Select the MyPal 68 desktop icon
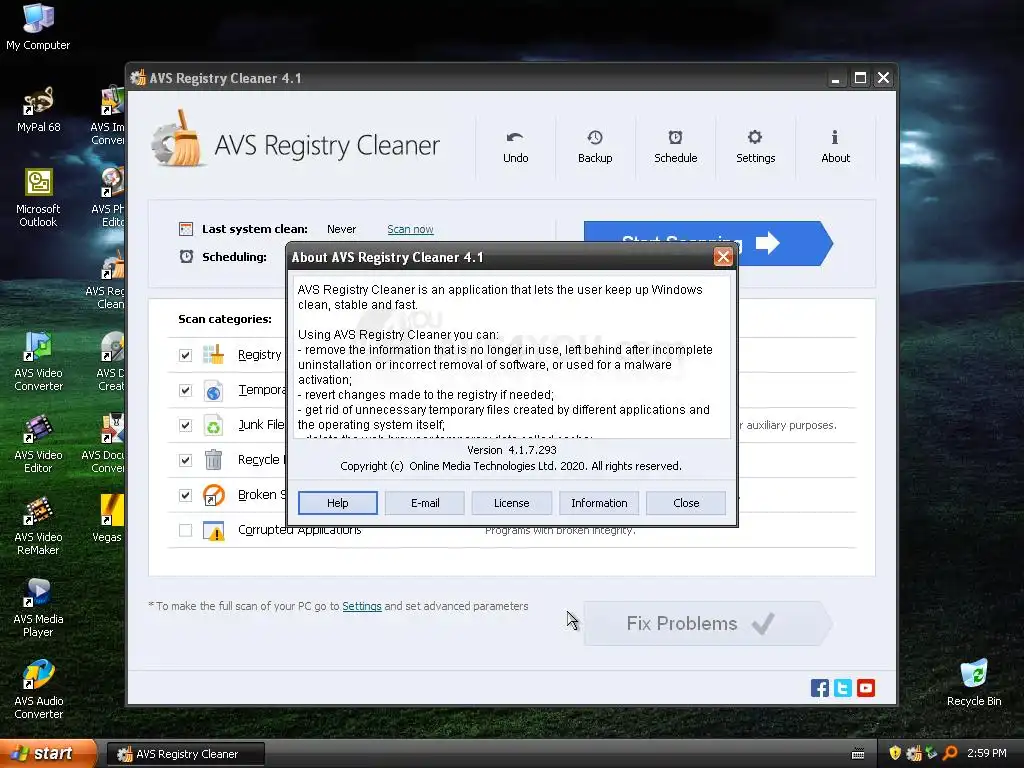This screenshot has width=1024, height=768. 39,109
